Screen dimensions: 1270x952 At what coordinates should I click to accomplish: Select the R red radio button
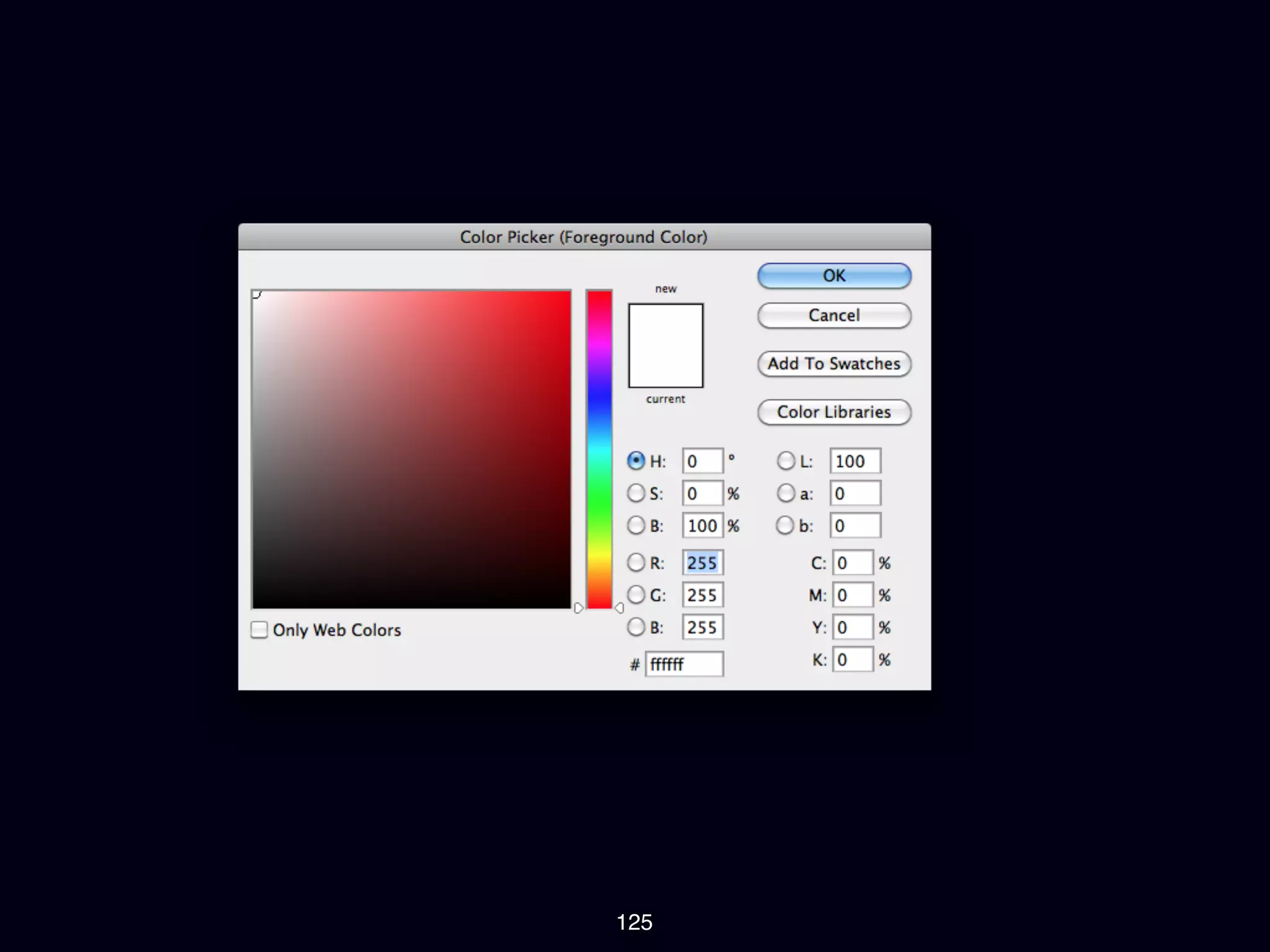point(636,563)
